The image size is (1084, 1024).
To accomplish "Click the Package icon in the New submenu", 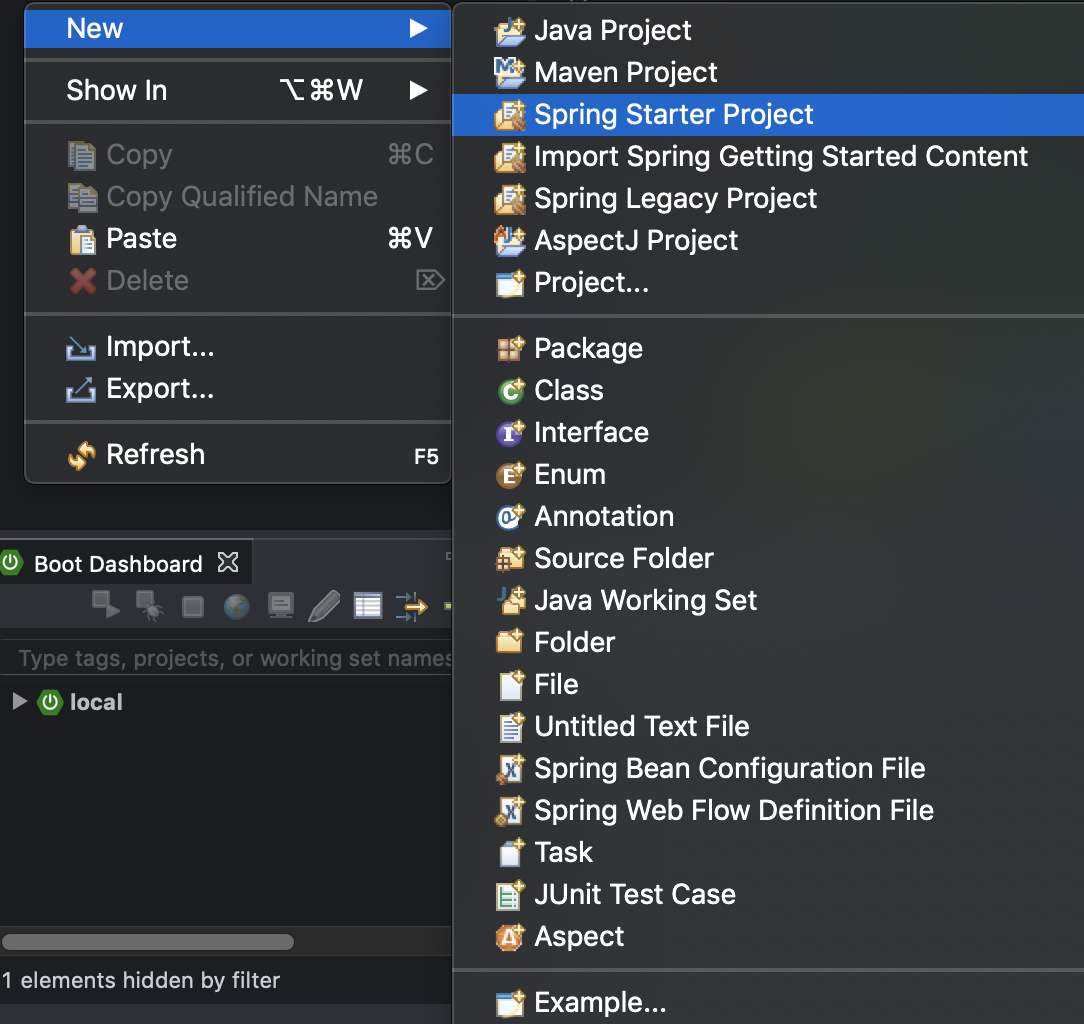I will [511, 348].
